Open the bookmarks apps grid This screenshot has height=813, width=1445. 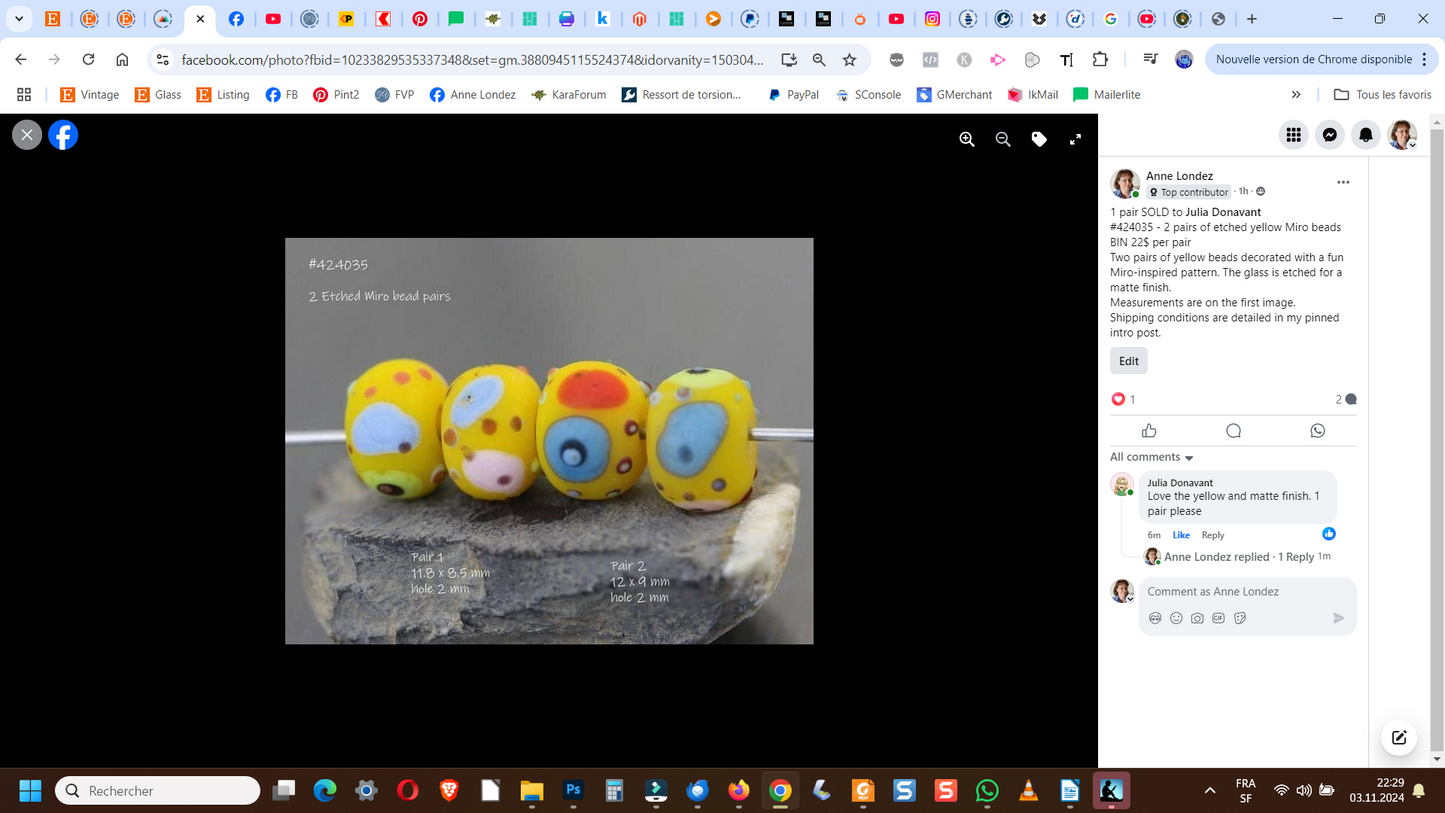point(24,95)
